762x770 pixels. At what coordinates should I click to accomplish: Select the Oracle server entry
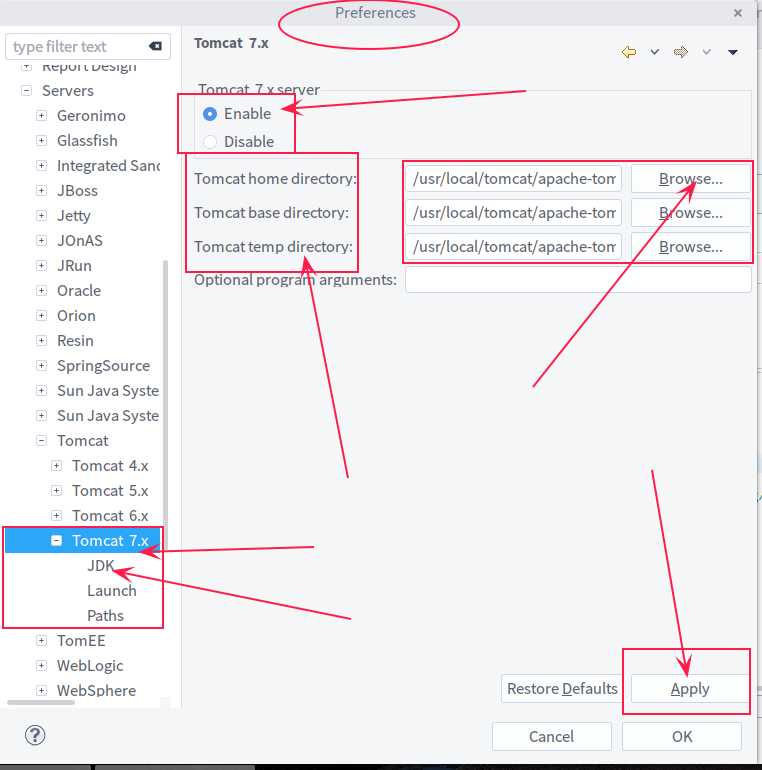[x=79, y=291]
